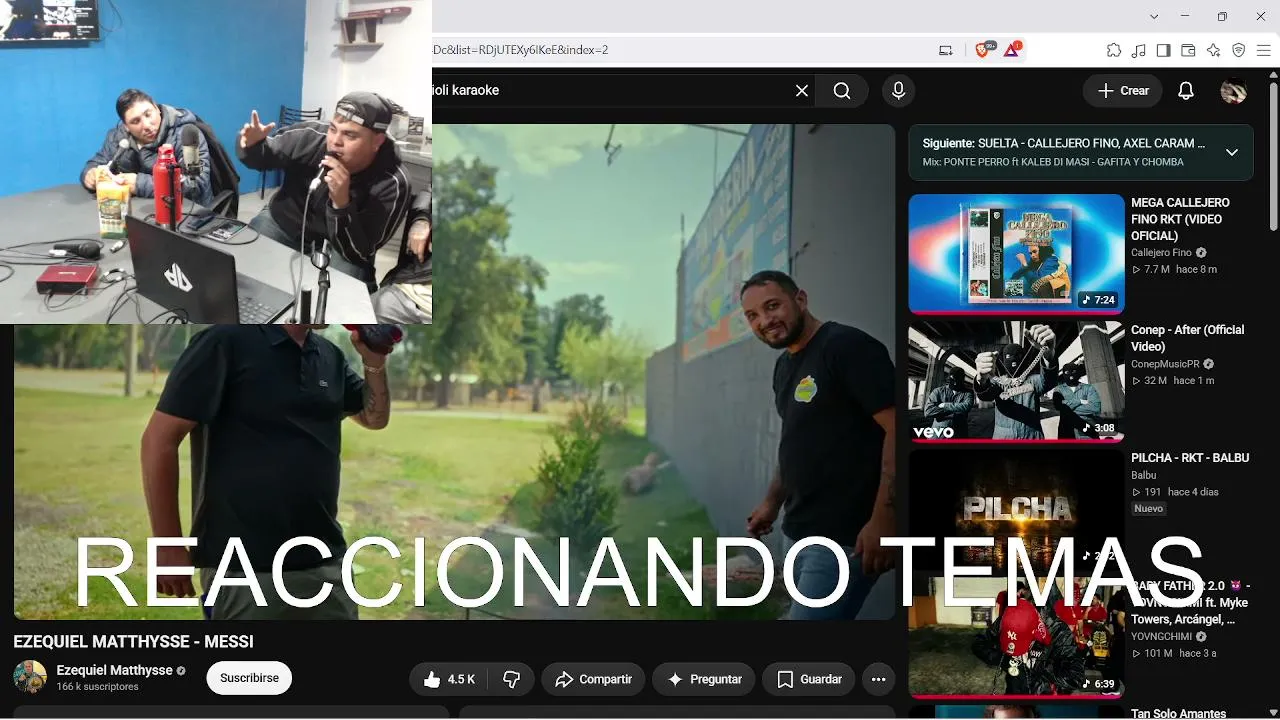Click the magnifying glass search button

pyautogui.click(x=842, y=91)
